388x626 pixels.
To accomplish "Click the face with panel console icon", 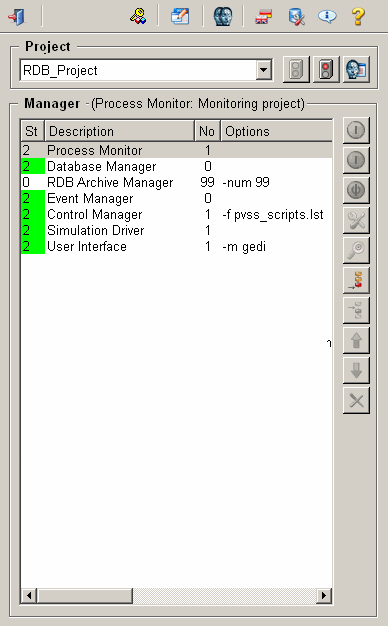I will (x=356, y=69).
